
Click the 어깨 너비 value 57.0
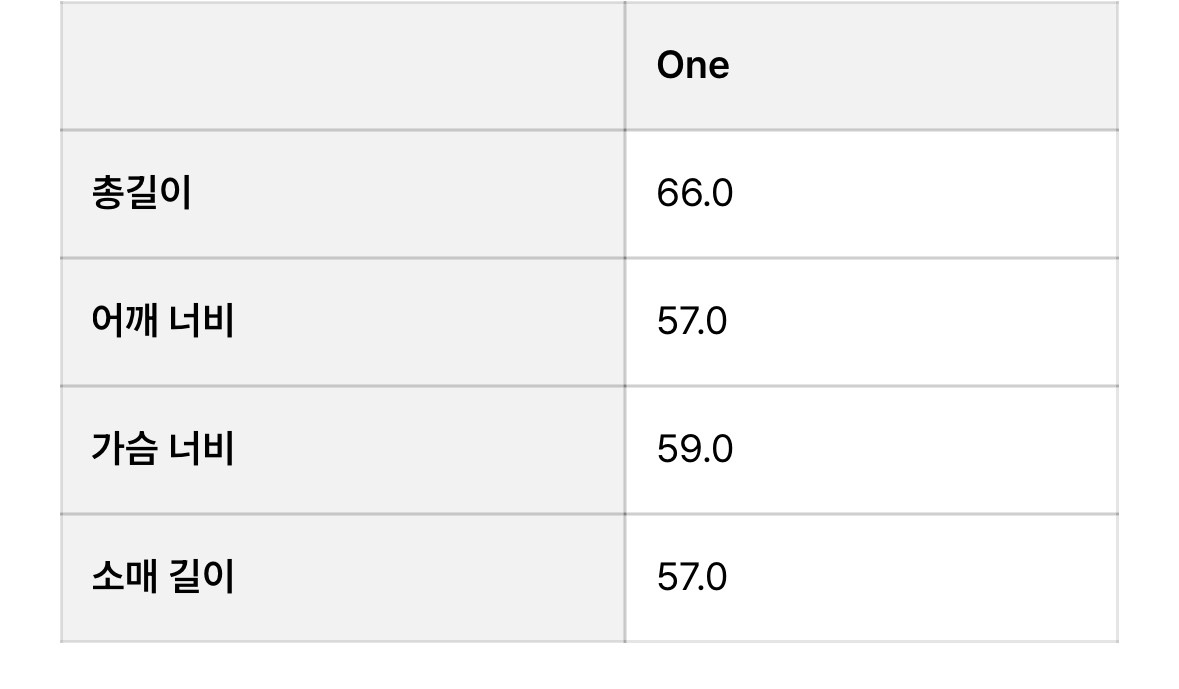coord(691,321)
